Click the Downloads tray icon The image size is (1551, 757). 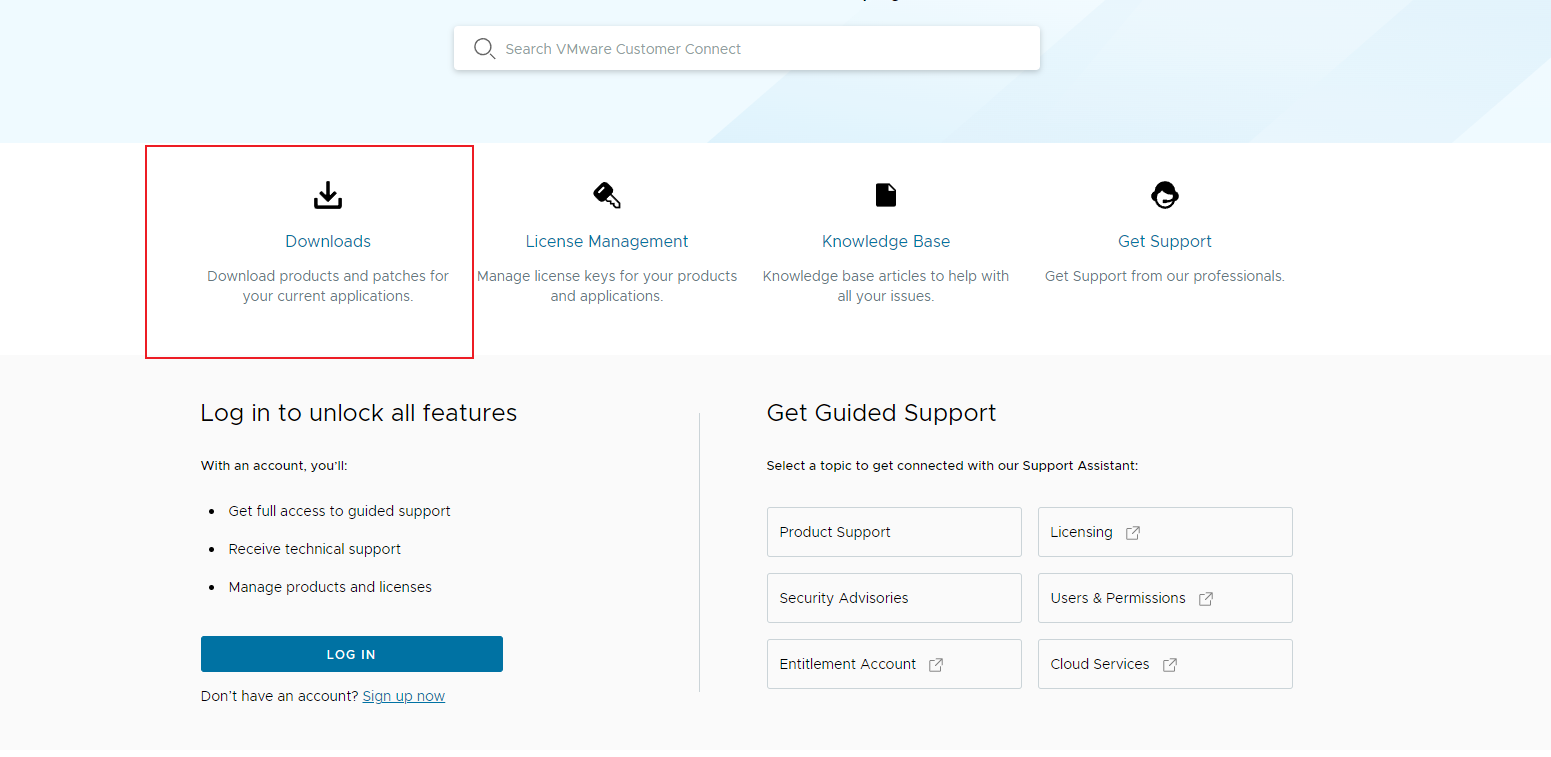click(x=328, y=195)
